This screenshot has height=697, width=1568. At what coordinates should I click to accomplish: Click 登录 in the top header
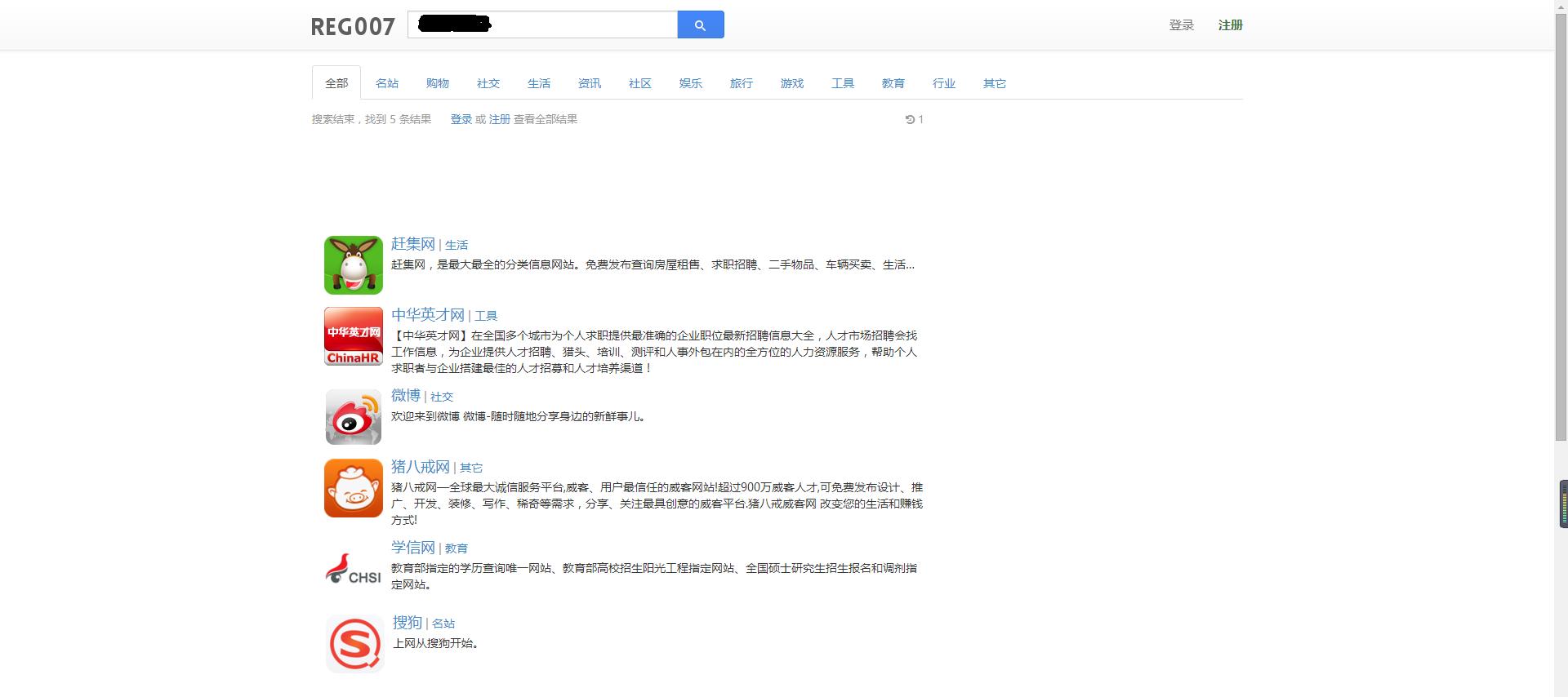[x=1182, y=25]
